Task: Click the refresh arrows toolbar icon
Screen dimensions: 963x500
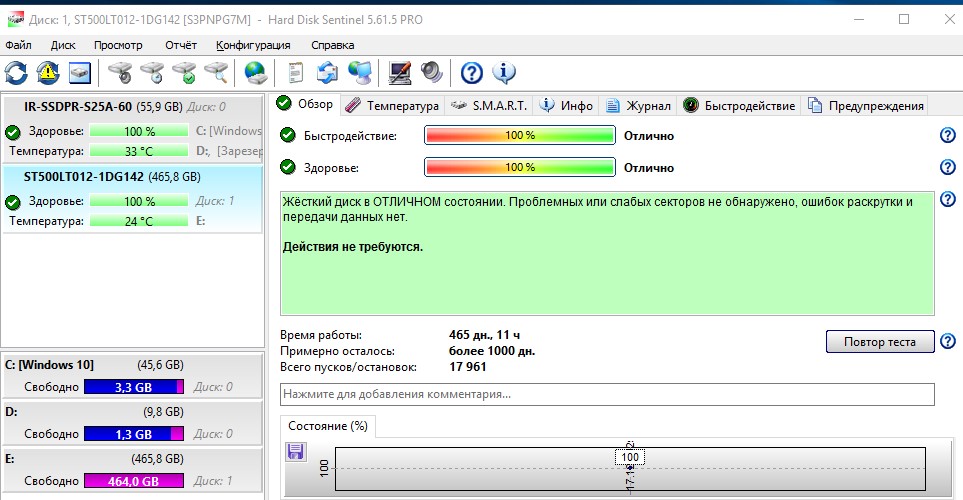Action: pyautogui.click(x=17, y=72)
